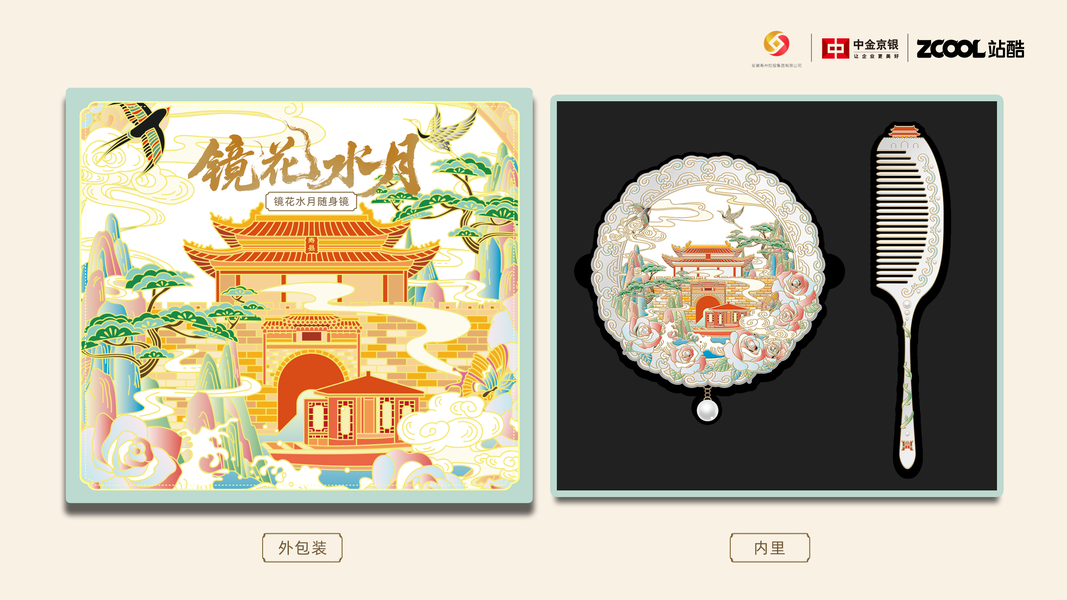This screenshot has height=600, width=1067.
Task: Click the 内里 label button
Action: tap(770, 548)
